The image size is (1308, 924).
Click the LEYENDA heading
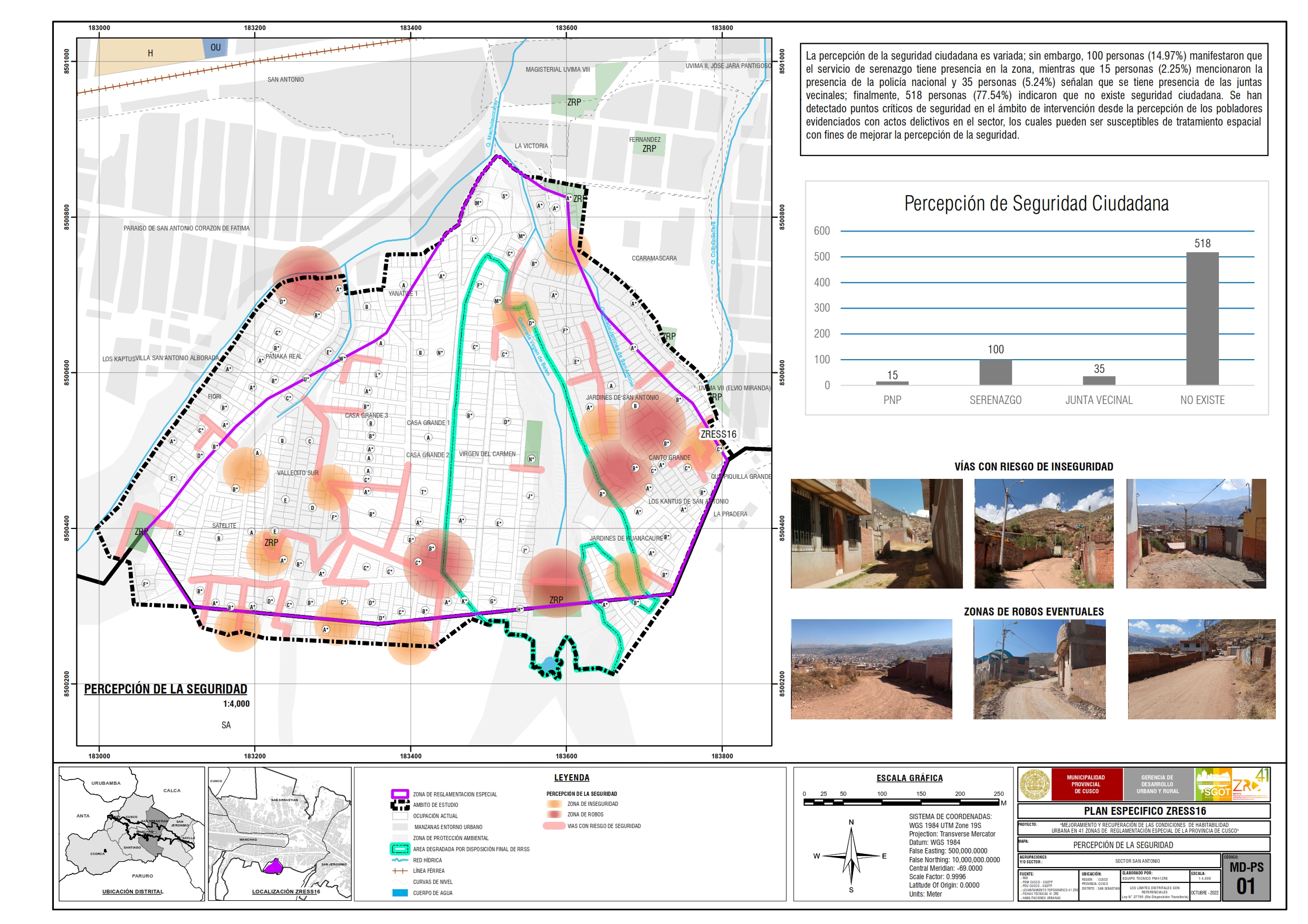point(571,777)
